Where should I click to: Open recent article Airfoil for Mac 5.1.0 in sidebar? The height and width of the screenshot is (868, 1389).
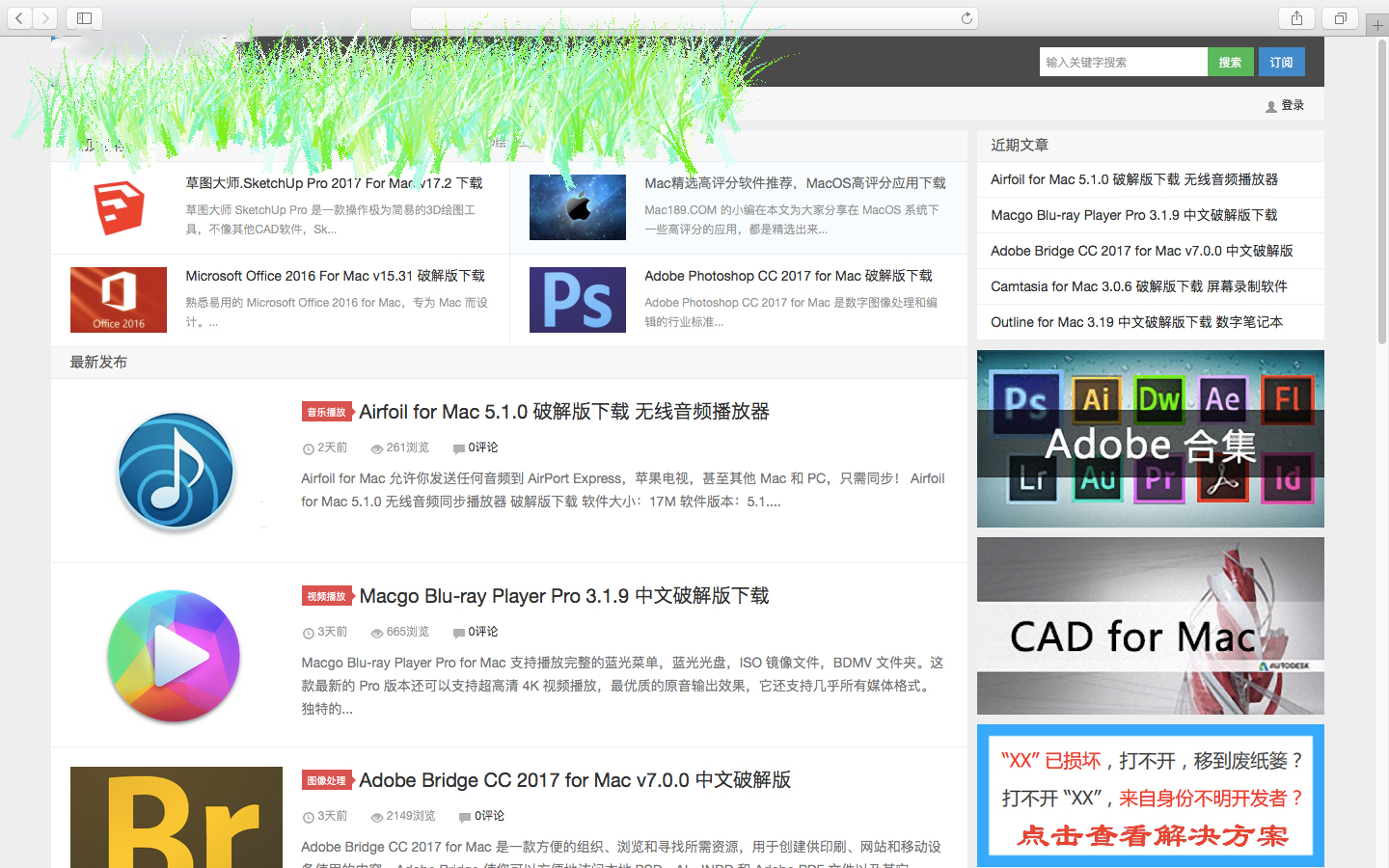[x=1134, y=179]
